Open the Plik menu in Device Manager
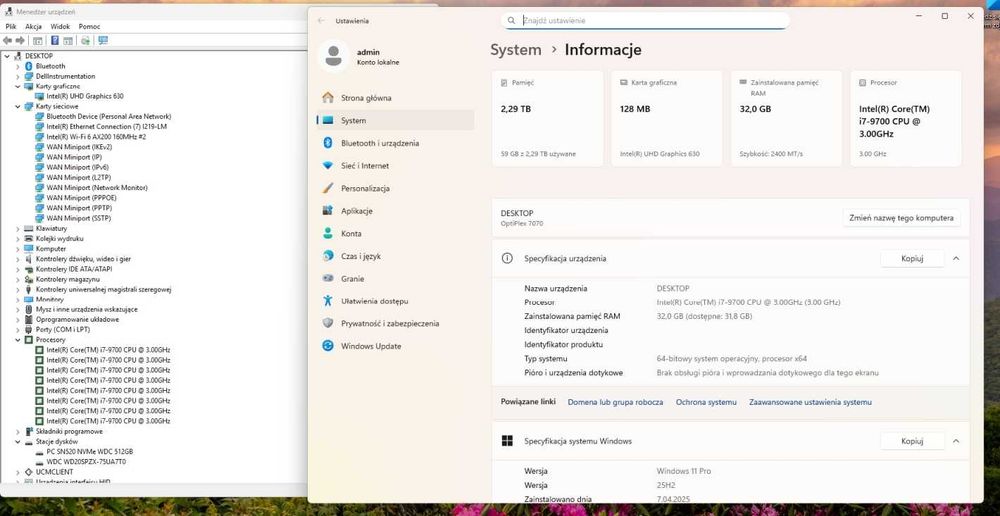Image resolution: width=1000 pixels, height=516 pixels. (x=11, y=27)
